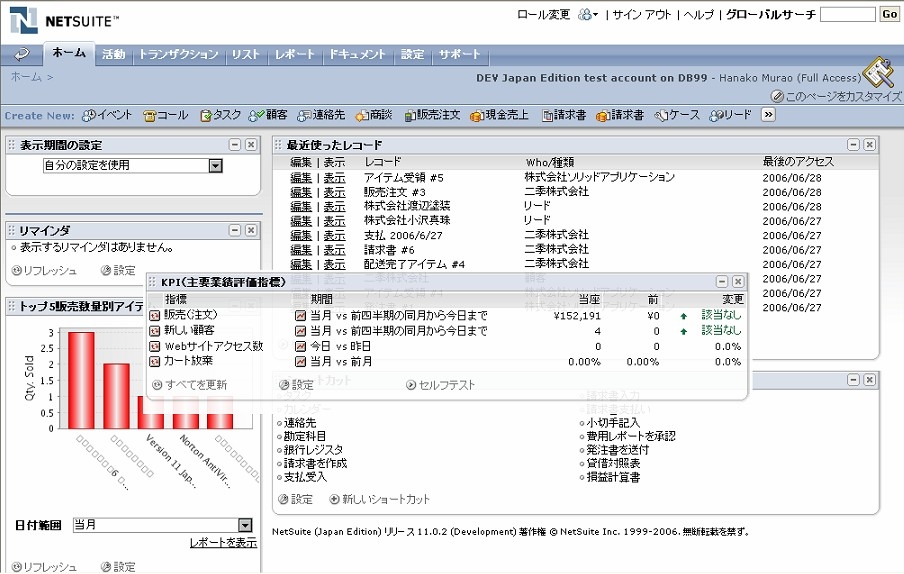Create new 連絡先 from toolbar
904x574 pixels.
[321, 115]
